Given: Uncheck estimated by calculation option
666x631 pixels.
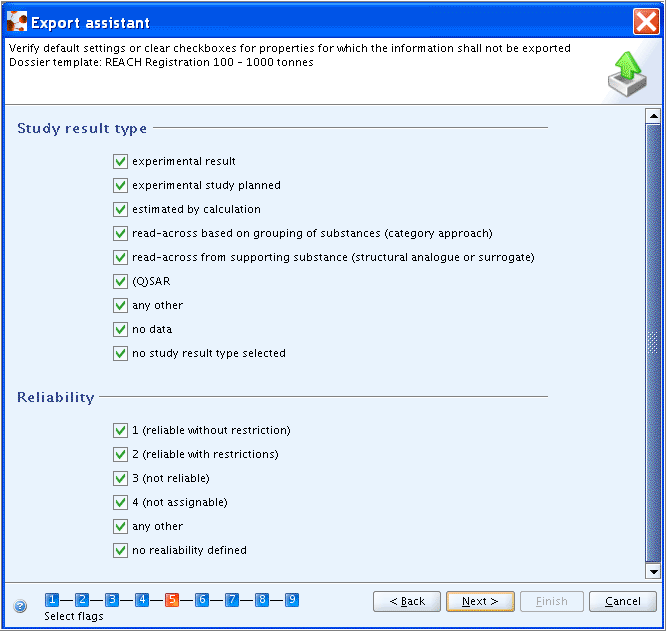Looking at the screenshot, I should (121, 209).
